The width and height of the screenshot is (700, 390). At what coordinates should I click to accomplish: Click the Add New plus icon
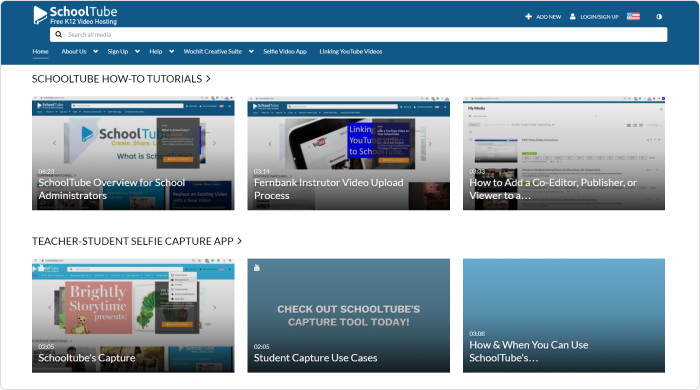tap(529, 17)
